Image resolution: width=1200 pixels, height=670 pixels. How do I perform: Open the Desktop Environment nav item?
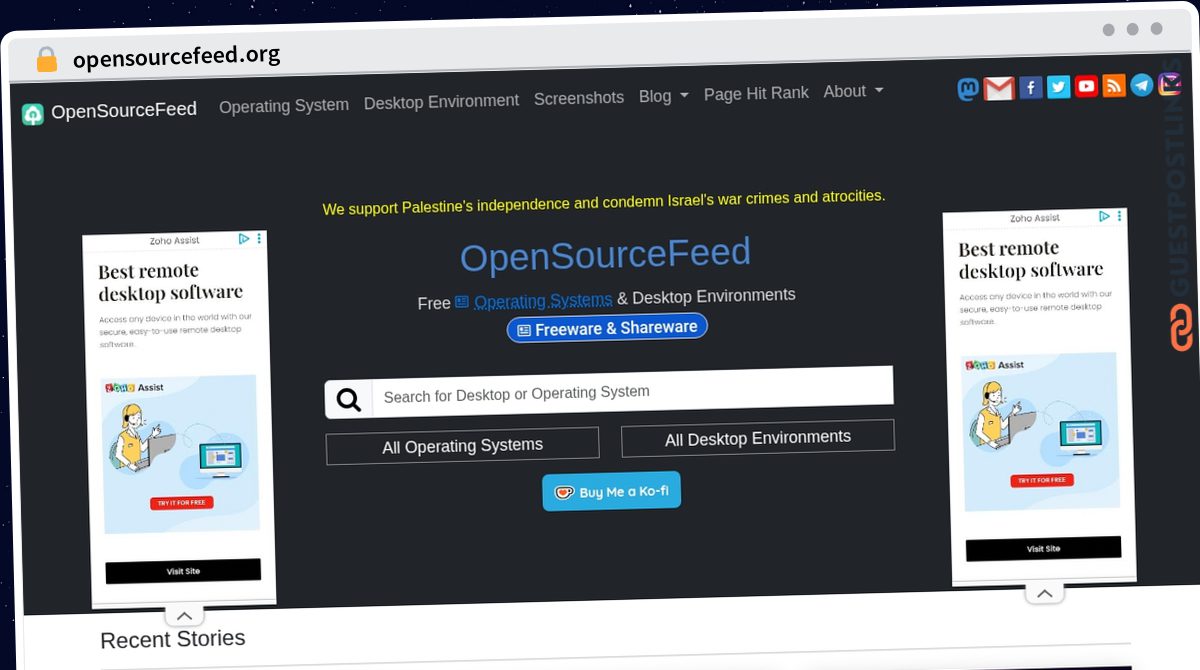(441, 102)
